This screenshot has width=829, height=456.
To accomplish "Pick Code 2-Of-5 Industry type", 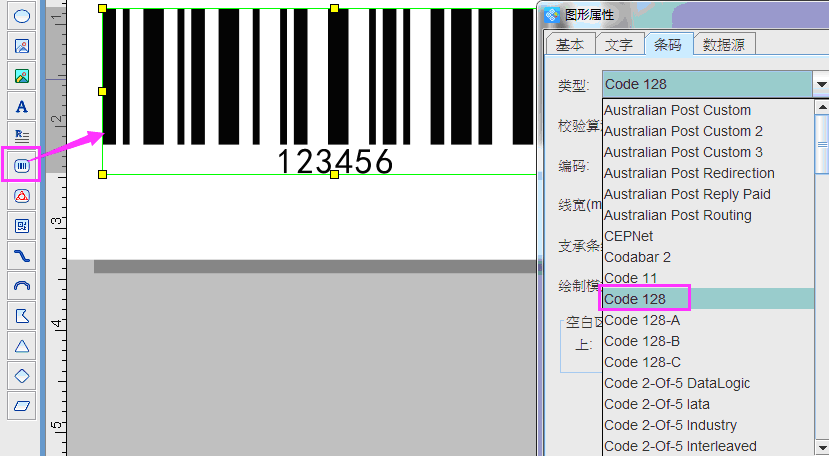I will (708, 425).
